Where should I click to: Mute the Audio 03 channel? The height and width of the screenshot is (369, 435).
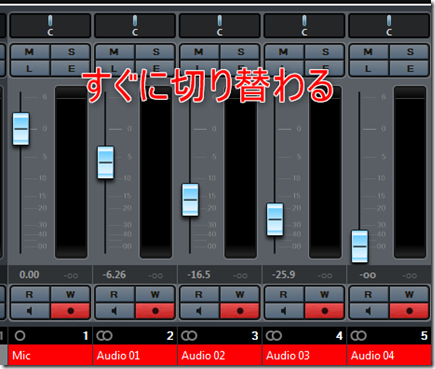coord(284,52)
